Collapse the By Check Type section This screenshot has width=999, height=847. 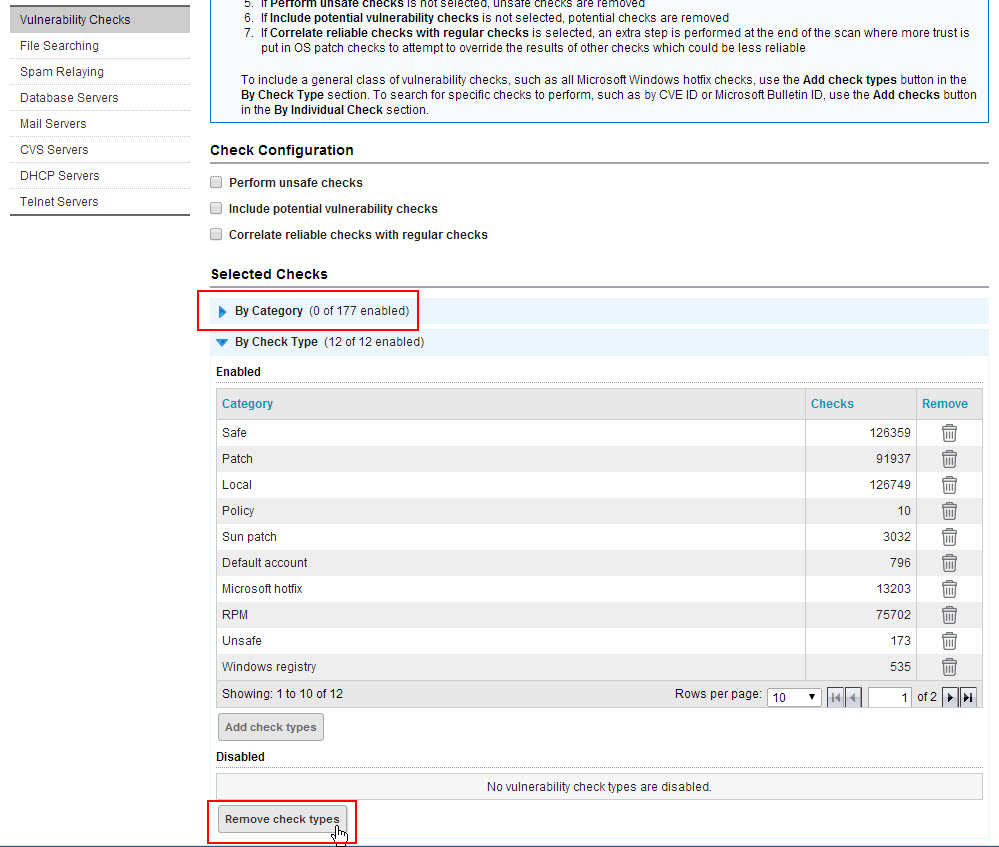tap(221, 341)
